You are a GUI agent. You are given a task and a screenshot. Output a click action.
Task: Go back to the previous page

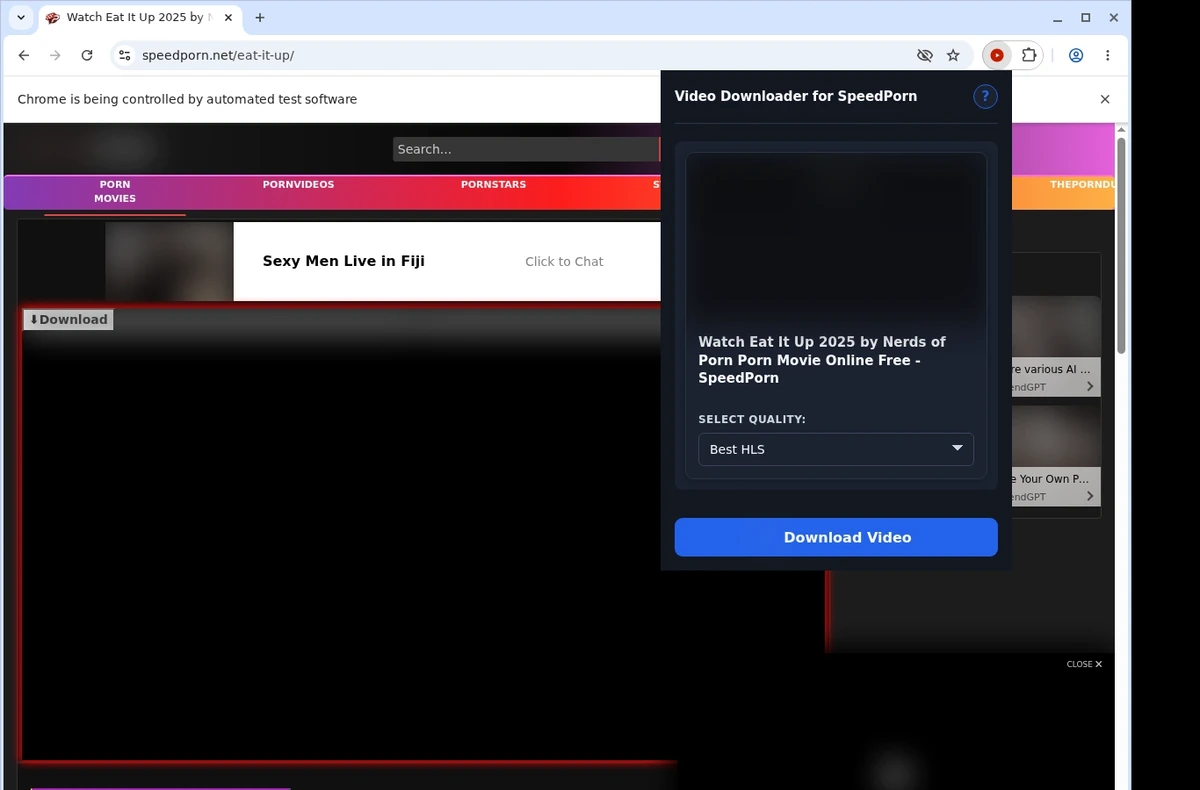24,56
